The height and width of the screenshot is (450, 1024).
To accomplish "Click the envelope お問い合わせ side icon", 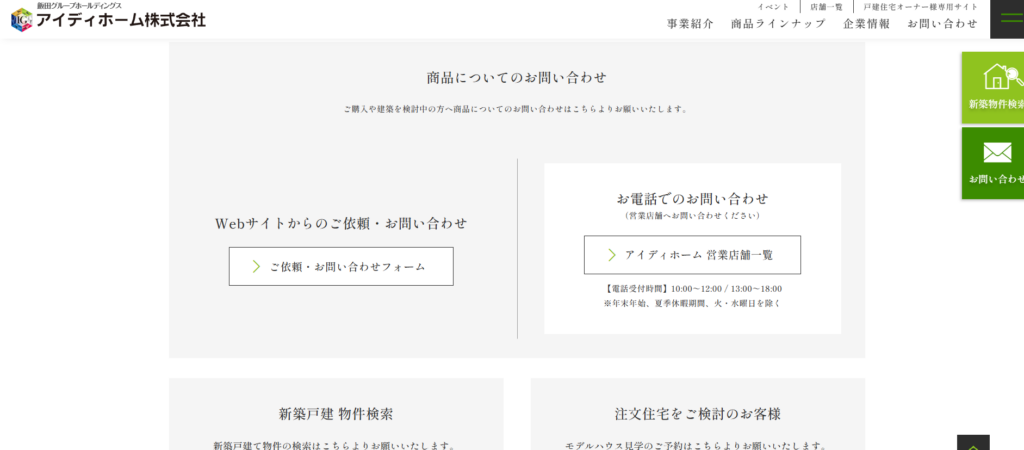I will point(997,153).
